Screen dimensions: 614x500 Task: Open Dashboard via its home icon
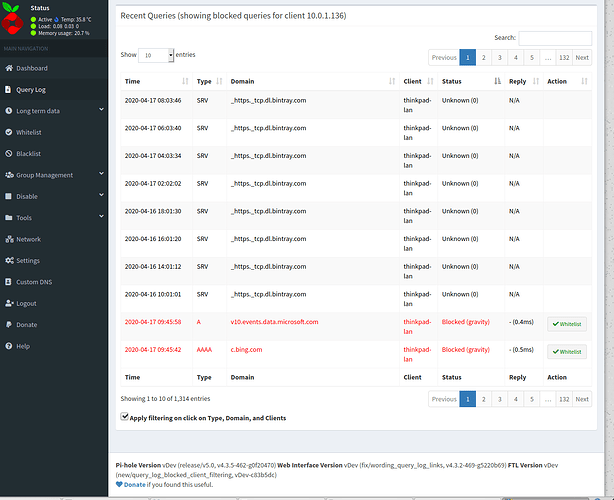point(9,68)
